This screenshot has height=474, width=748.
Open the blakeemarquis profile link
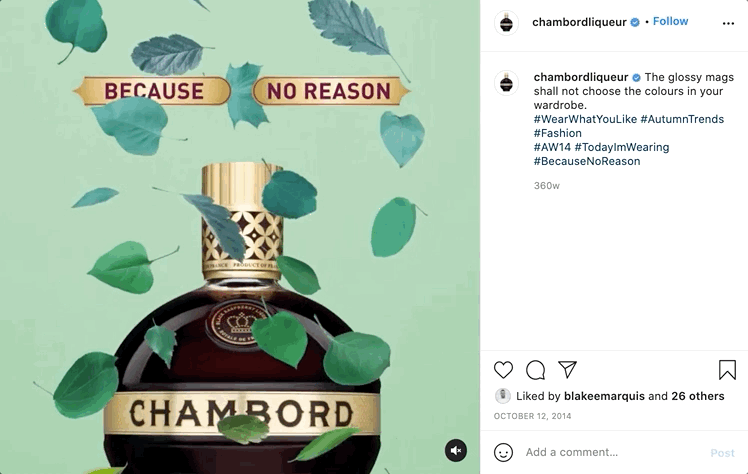click(x=604, y=396)
